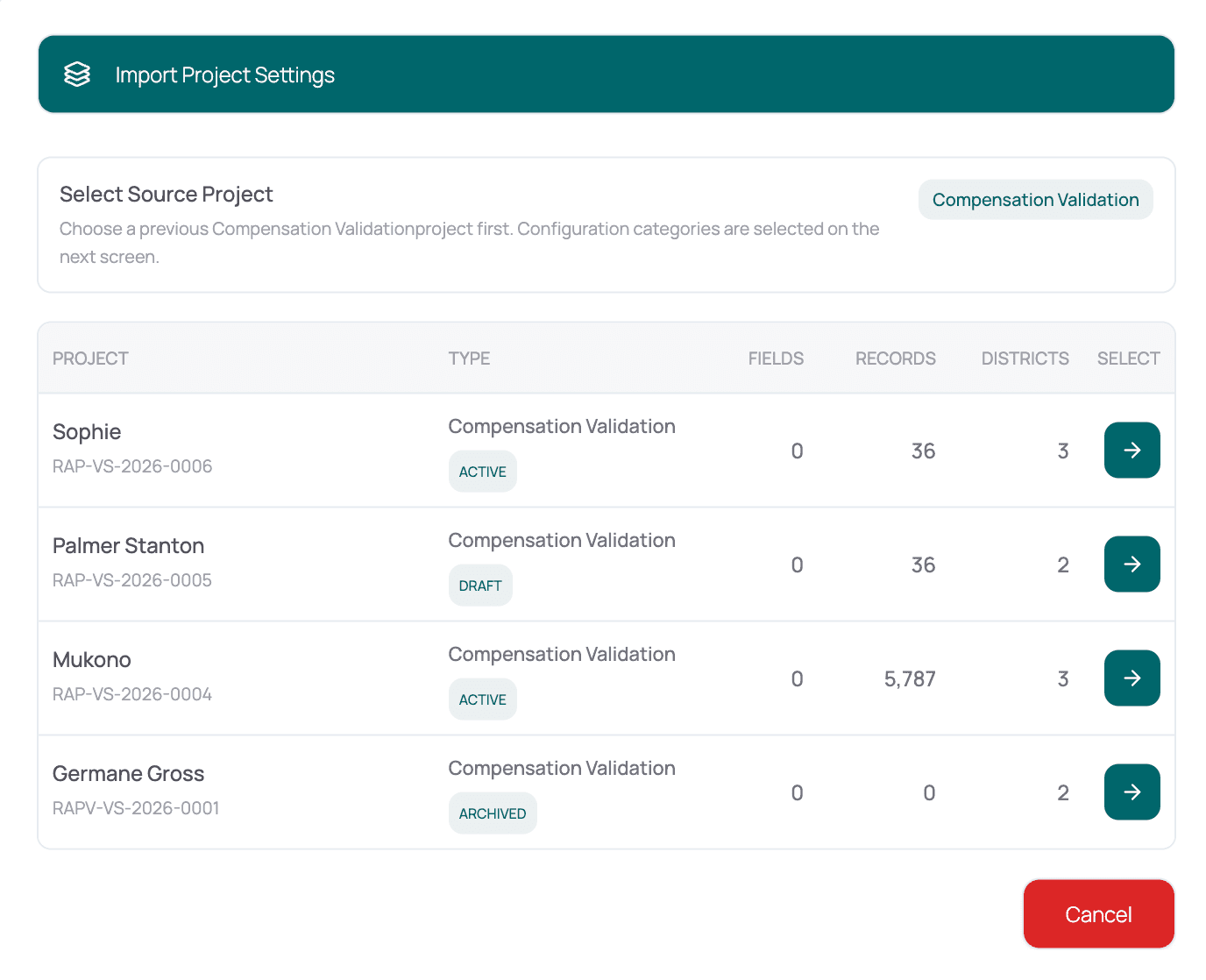Click Compensation Validation type in Germane Gross row

(x=562, y=769)
